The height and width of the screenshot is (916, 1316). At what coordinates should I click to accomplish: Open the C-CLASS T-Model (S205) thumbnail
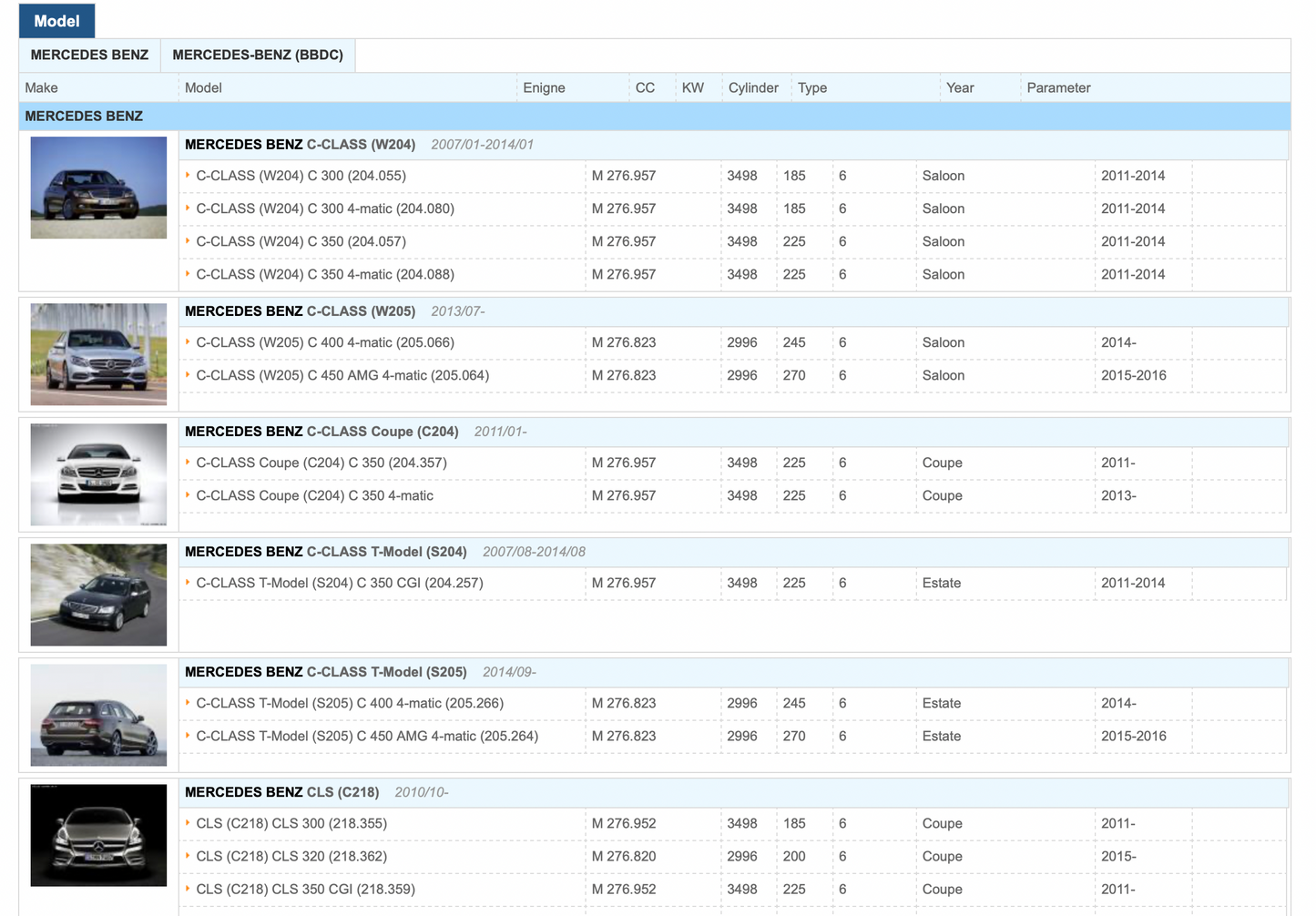click(98, 715)
